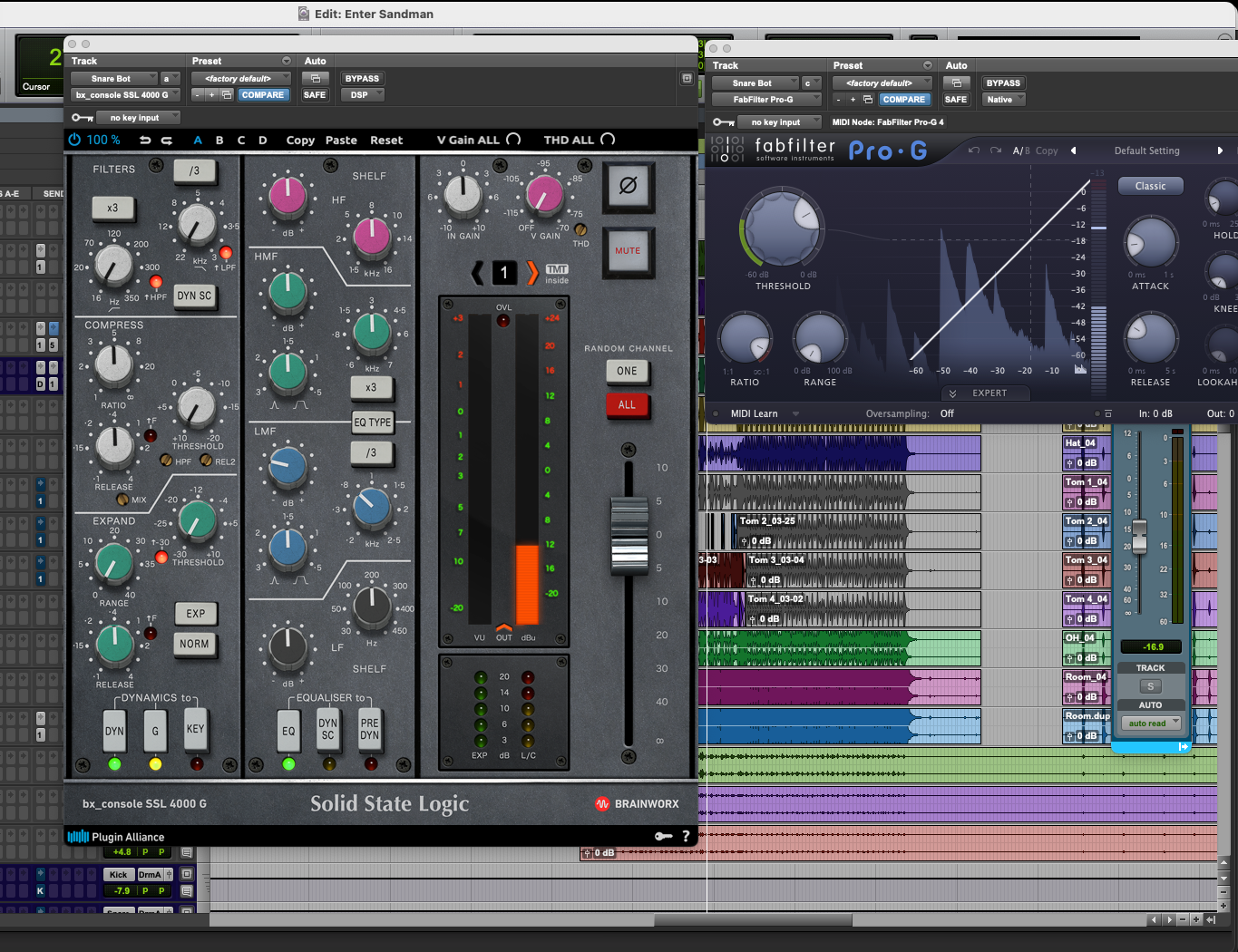Image resolution: width=1238 pixels, height=952 pixels.
Task: Open the bx_console SSL 4000 G plugin selector
Action: pyautogui.click(x=125, y=94)
